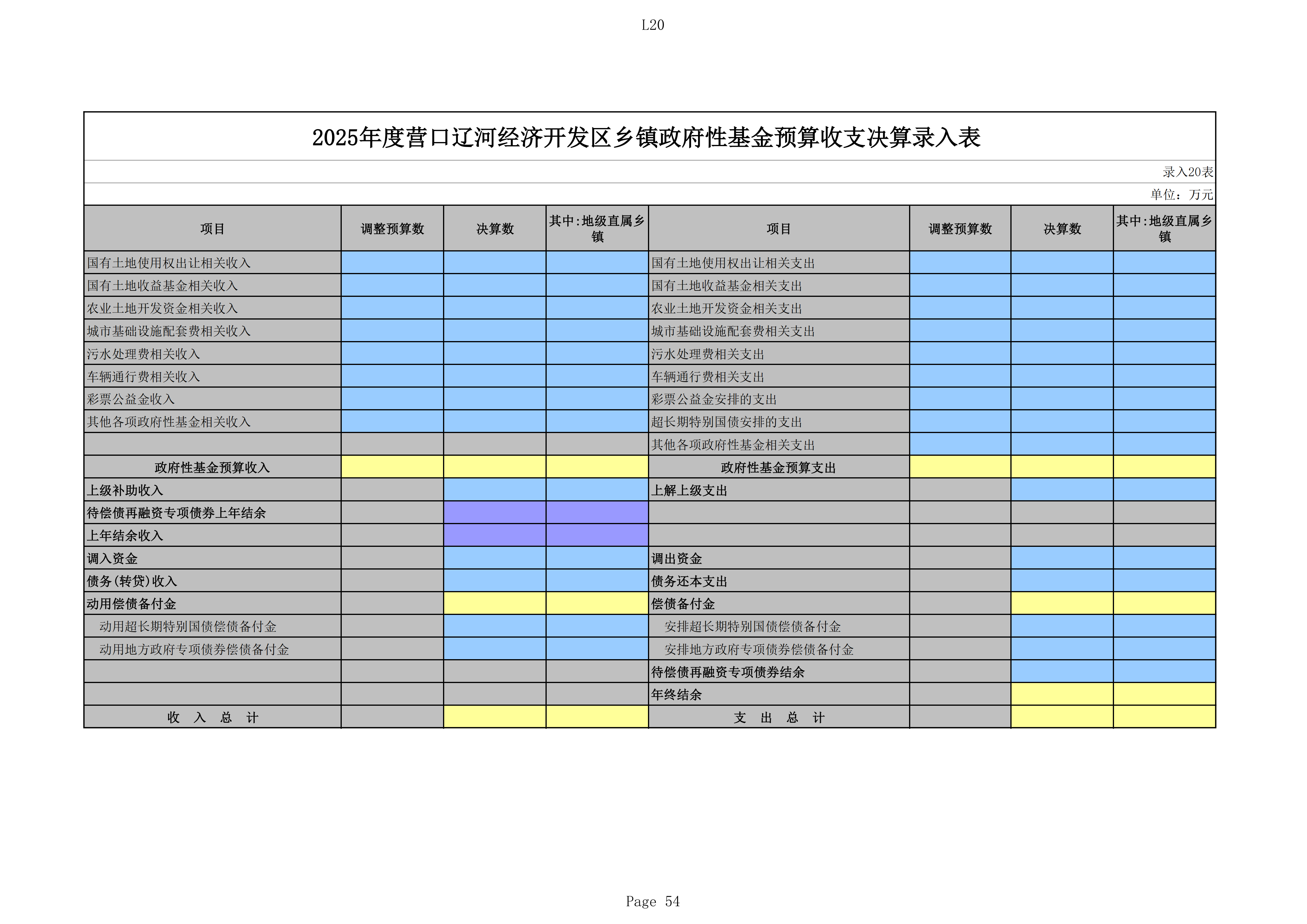
Task: Select the 上级补助收入 决算数 cell
Action: (495, 489)
